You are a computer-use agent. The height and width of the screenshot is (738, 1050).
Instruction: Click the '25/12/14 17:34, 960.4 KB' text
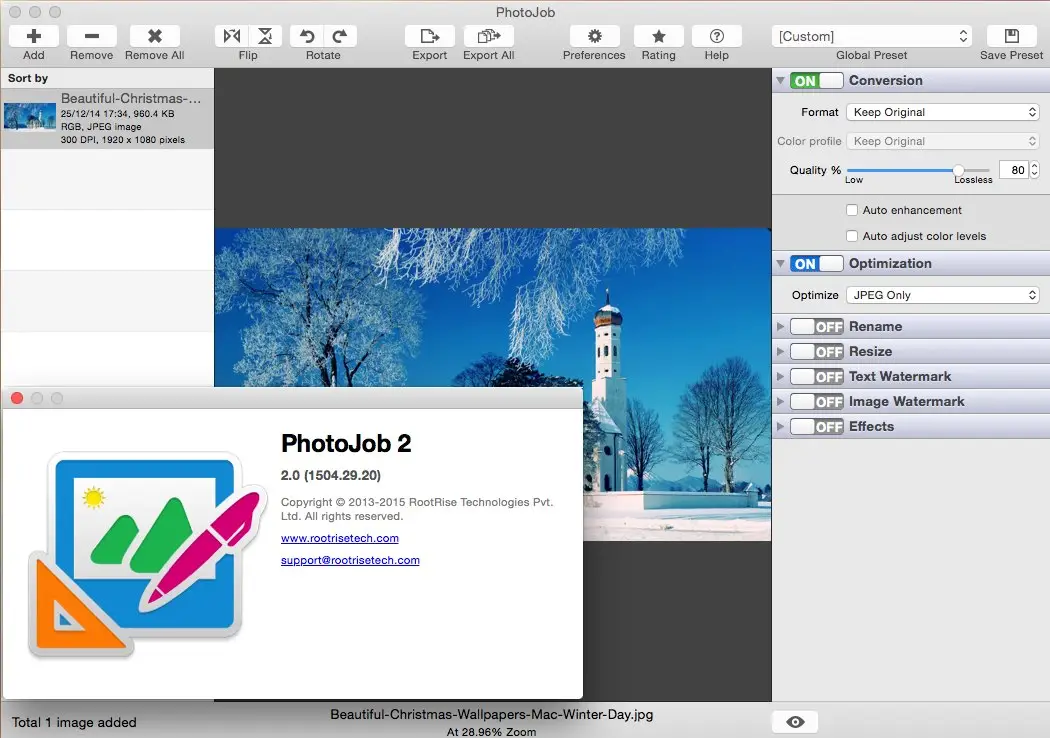117,113
